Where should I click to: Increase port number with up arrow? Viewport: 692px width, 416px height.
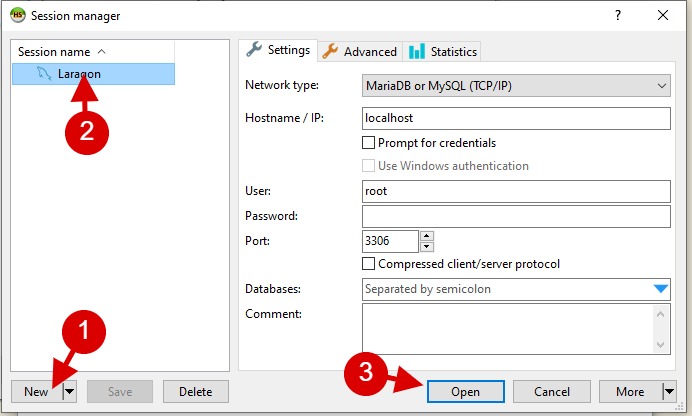(426, 236)
